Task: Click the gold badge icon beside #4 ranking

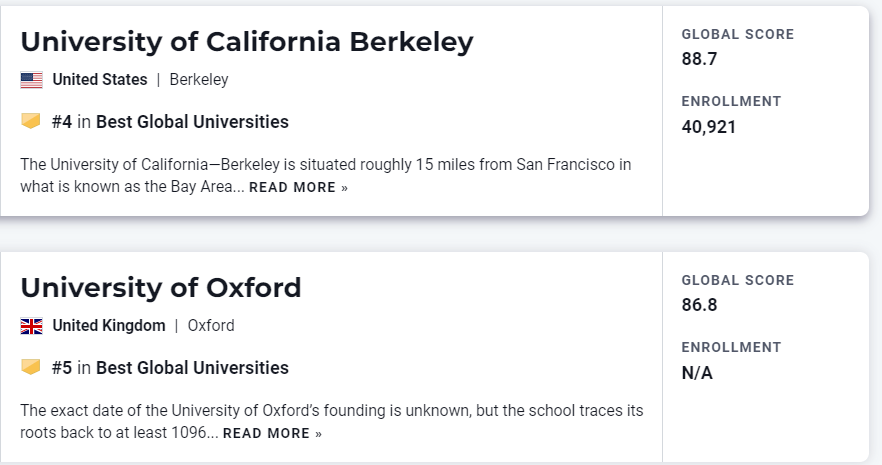Action: pyautogui.click(x=31, y=121)
